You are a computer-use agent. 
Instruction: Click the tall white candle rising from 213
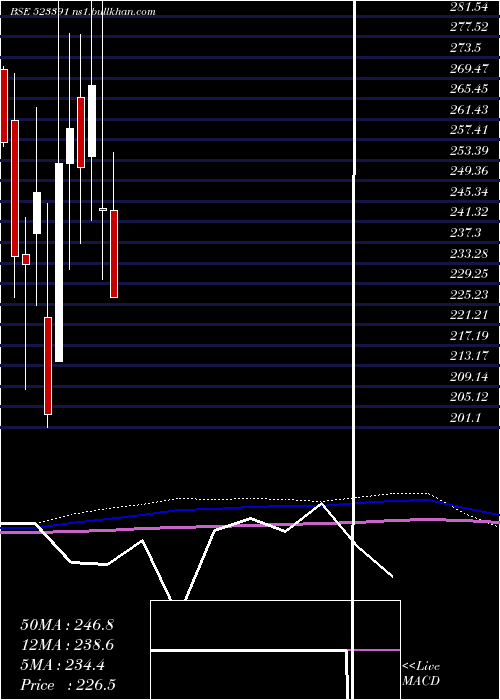tap(59, 262)
